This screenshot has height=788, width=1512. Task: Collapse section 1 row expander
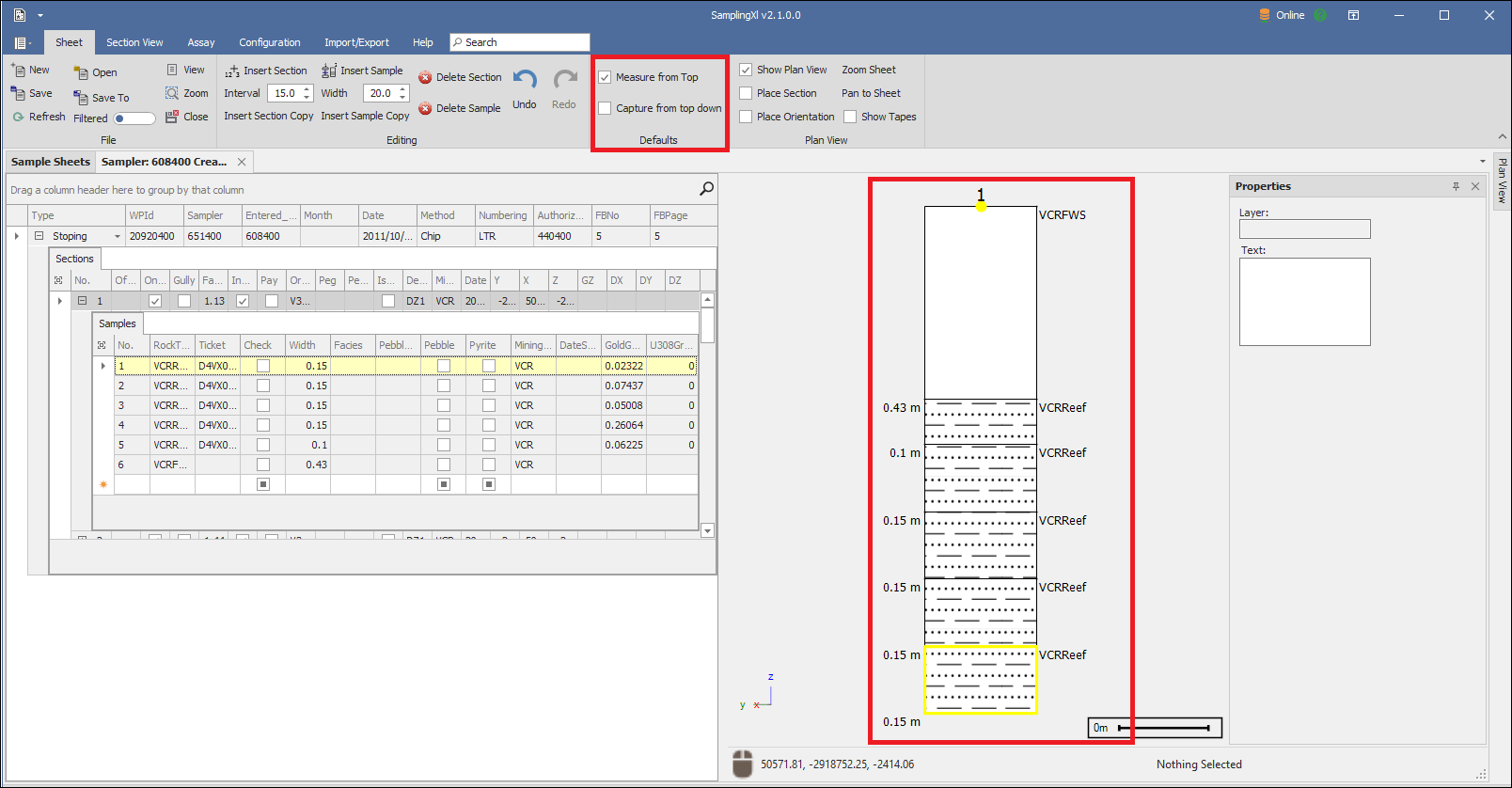coord(82,301)
